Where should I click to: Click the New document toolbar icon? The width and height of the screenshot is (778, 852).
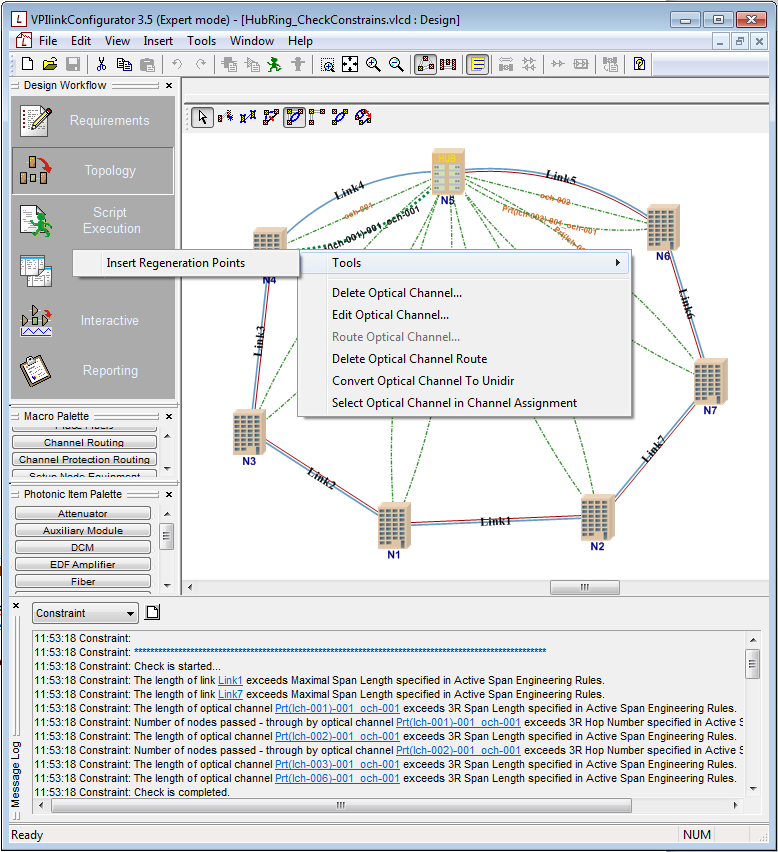point(27,64)
